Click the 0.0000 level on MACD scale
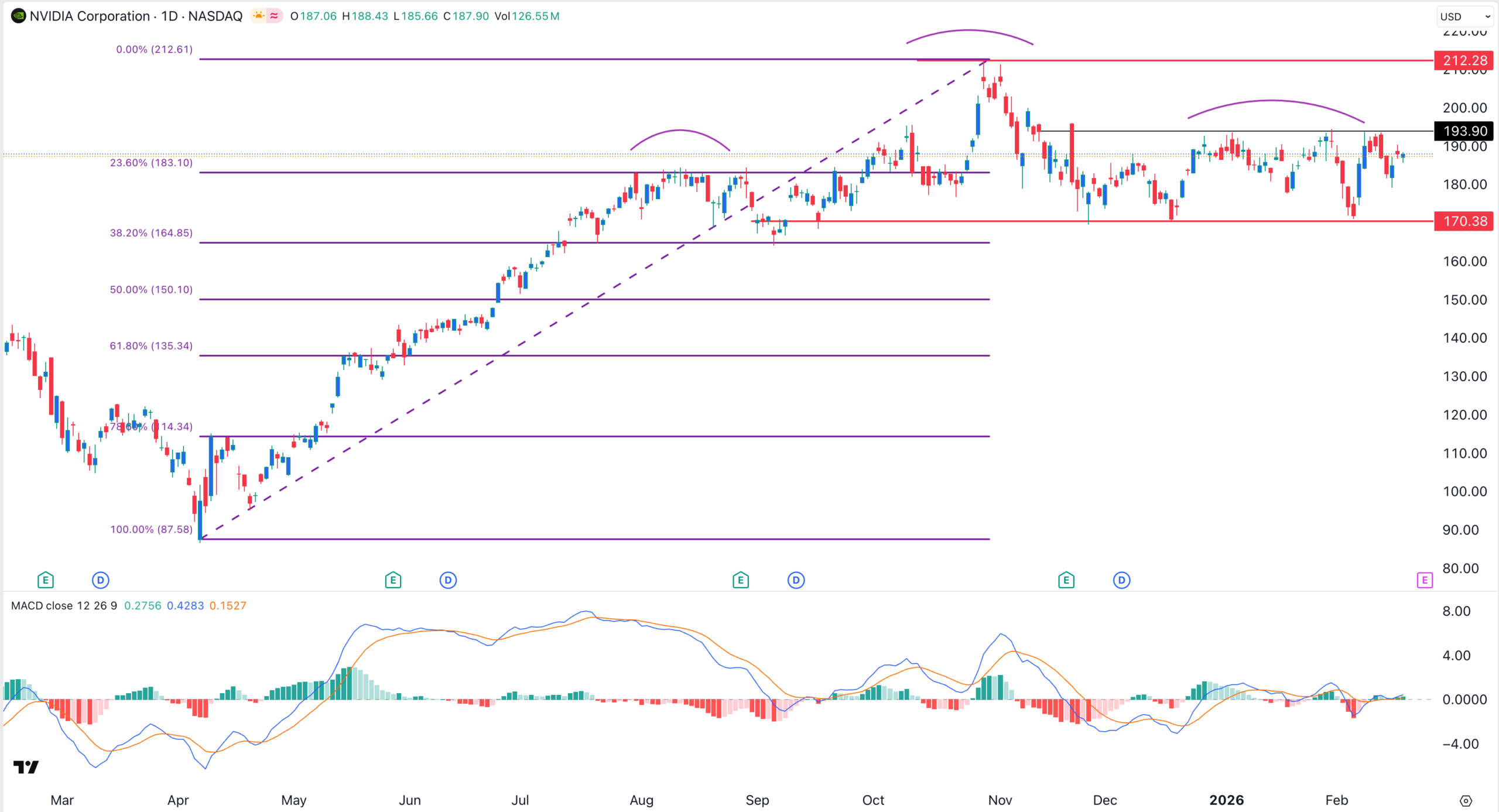The width and height of the screenshot is (1499, 812). tap(1464, 700)
